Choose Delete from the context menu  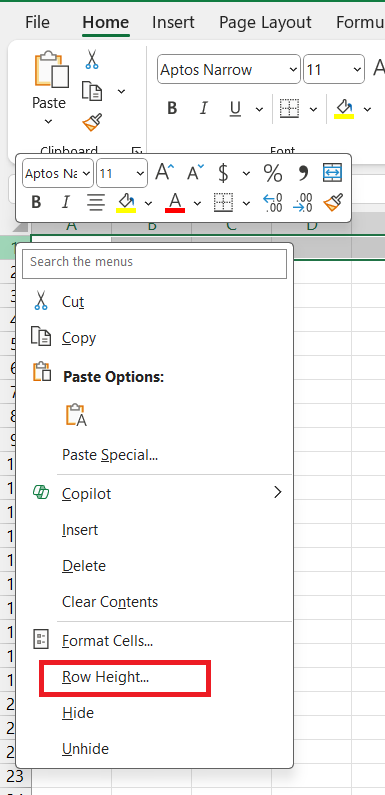click(x=155, y=566)
